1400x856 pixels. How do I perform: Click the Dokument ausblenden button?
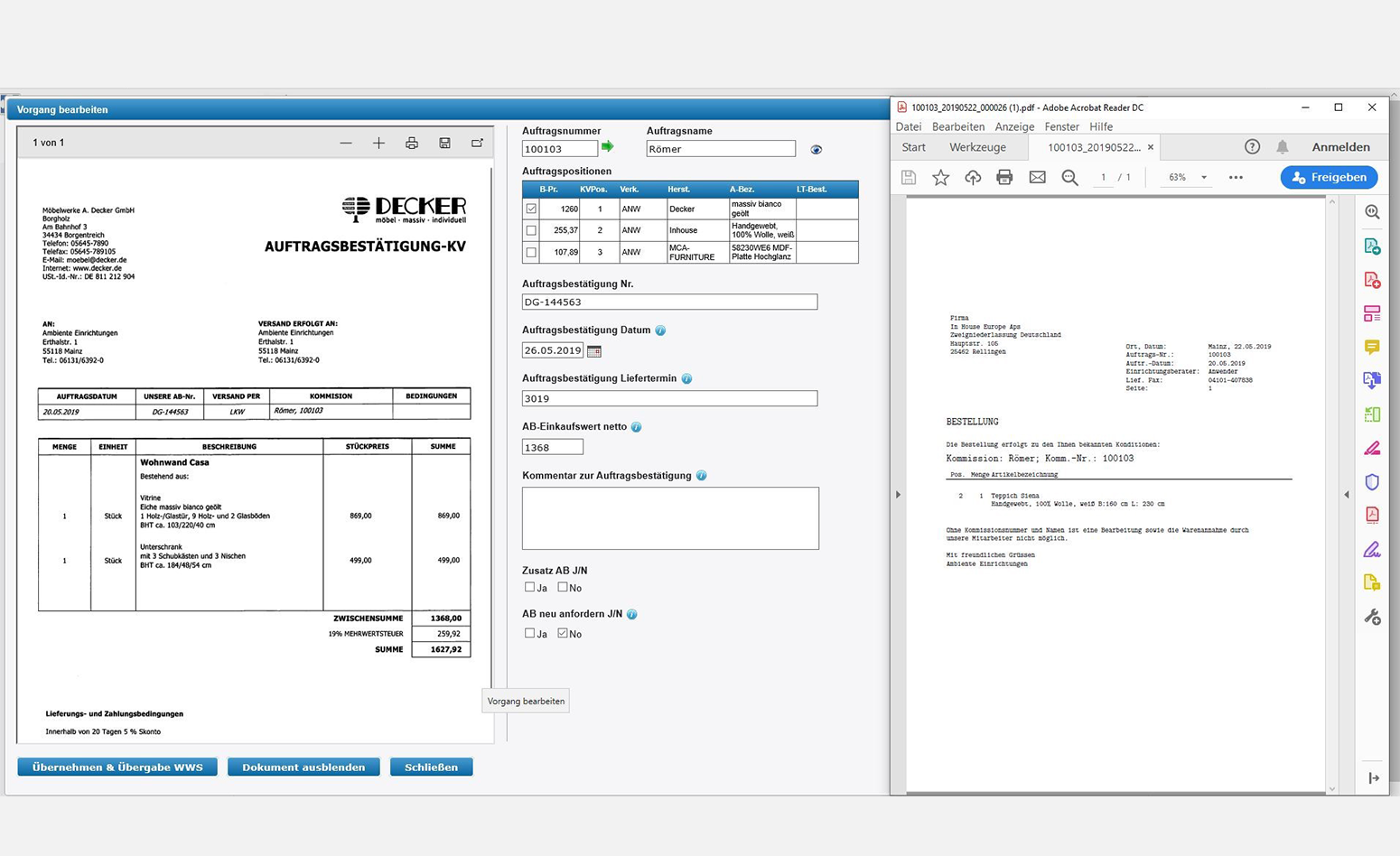(x=303, y=768)
